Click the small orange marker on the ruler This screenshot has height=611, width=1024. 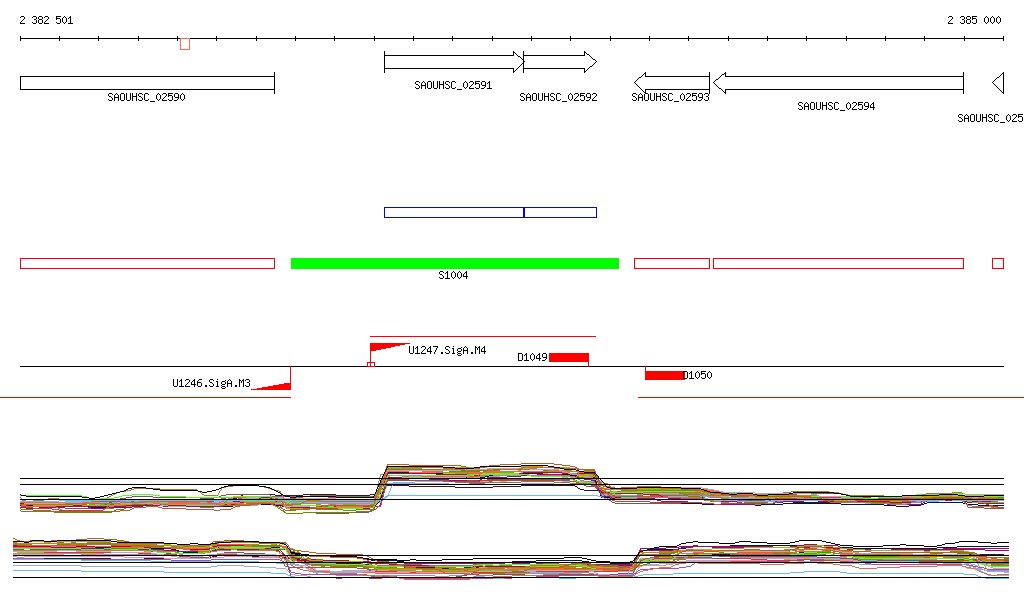(185, 44)
